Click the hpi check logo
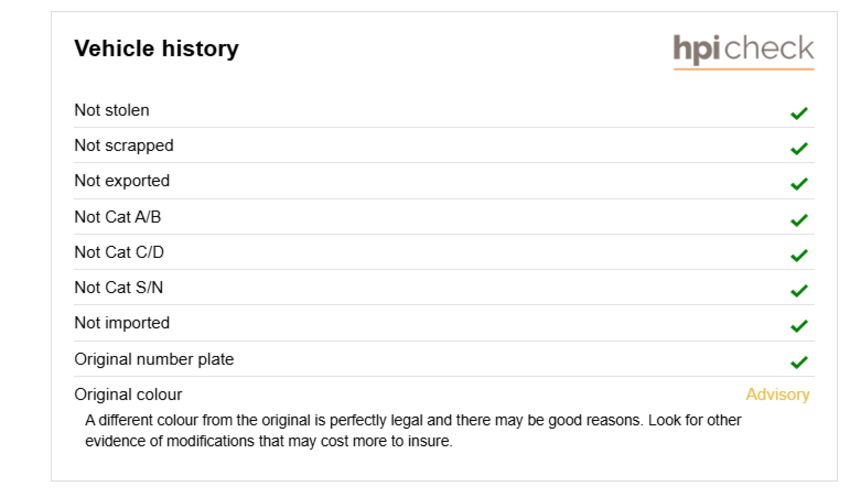This screenshot has width=850, height=497. click(743, 50)
